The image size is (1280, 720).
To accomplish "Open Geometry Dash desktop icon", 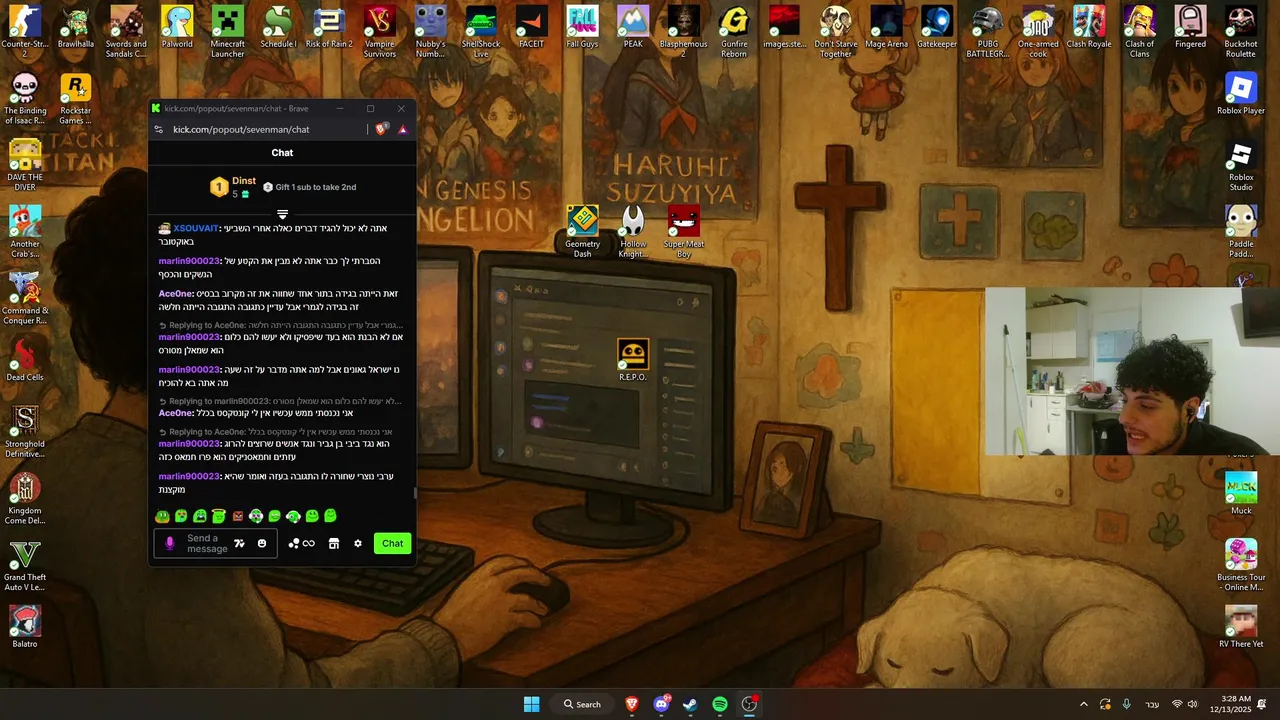I will click(x=582, y=231).
